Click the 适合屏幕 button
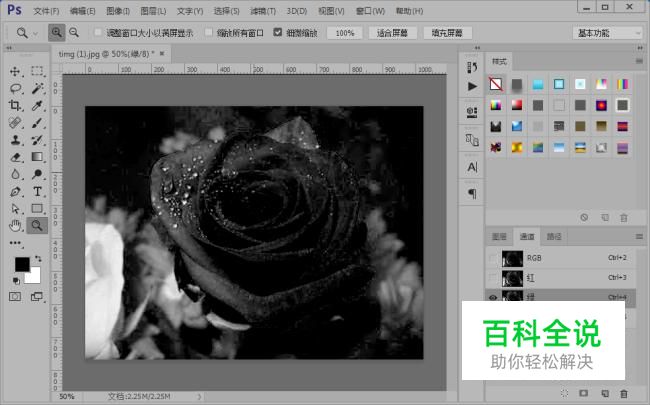The image size is (650, 405). click(x=392, y=33)
